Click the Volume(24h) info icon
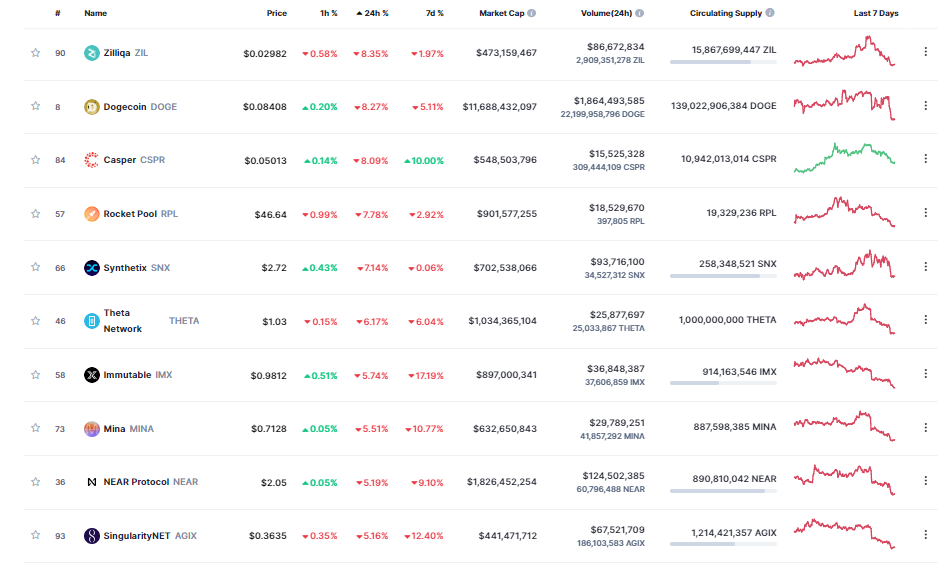The height and width of the screenshot is (569, 948). tap(640, 13)
